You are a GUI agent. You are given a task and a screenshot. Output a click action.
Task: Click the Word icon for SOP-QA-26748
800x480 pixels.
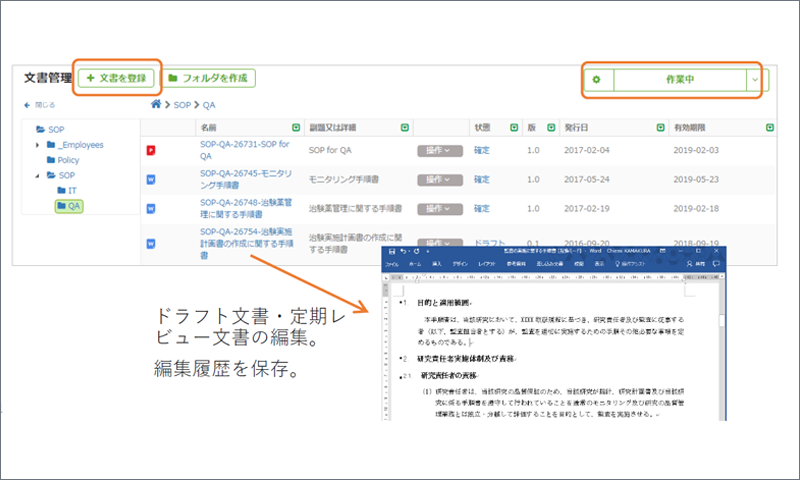[x=151, y=209]
